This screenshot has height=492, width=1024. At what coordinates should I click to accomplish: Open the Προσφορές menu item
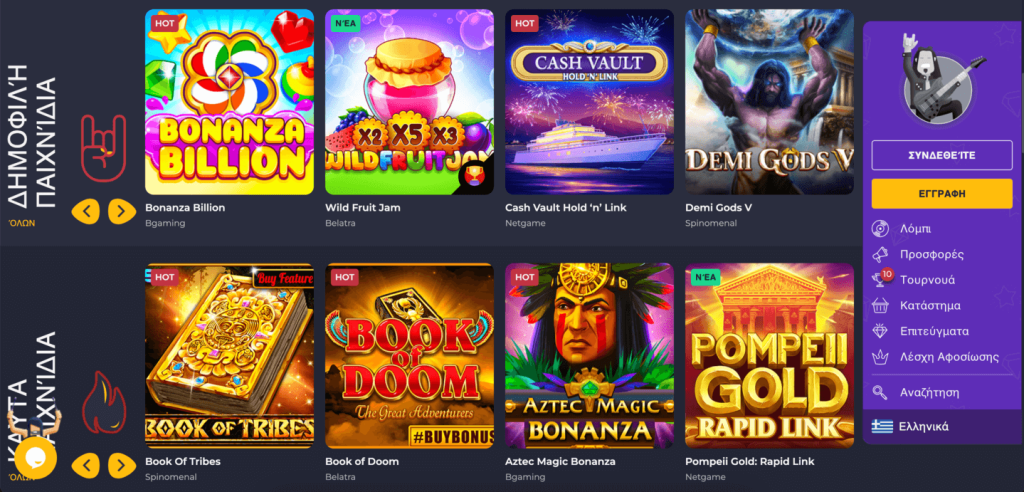(931, 254)
